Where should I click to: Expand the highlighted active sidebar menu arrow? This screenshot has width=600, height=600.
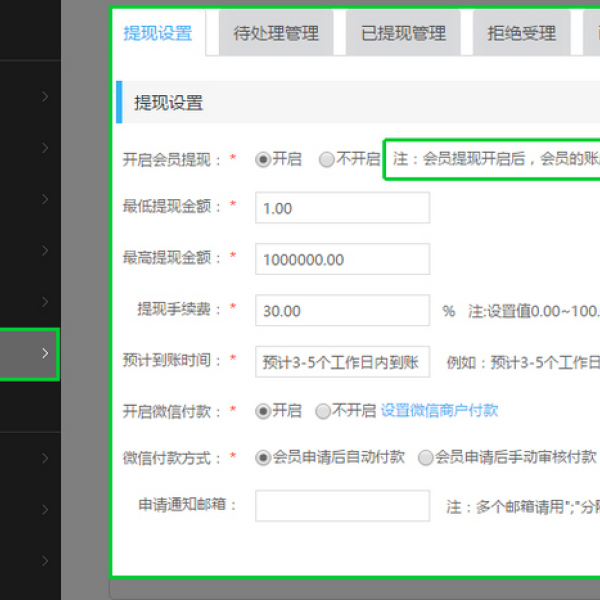click(45, 353)
